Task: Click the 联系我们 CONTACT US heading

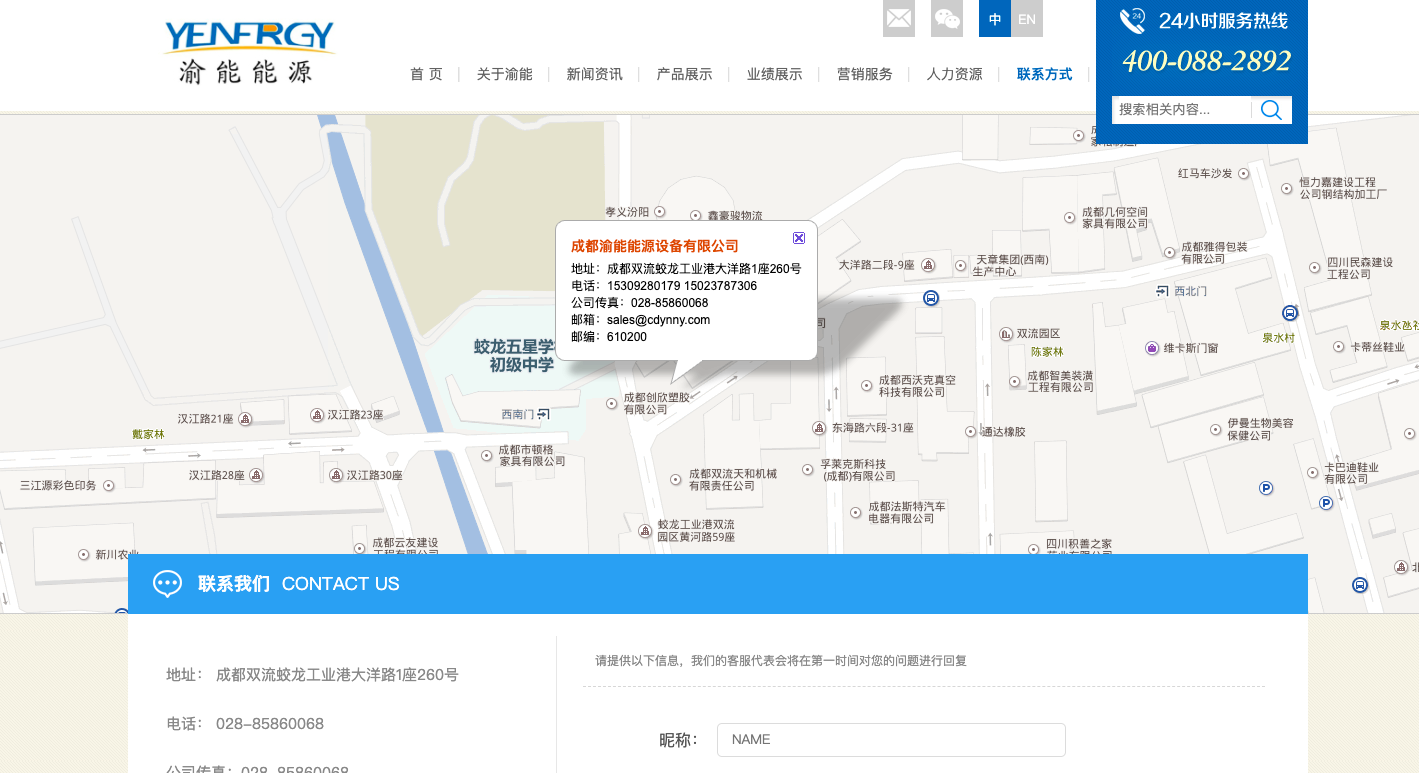Action: [299, 584]
